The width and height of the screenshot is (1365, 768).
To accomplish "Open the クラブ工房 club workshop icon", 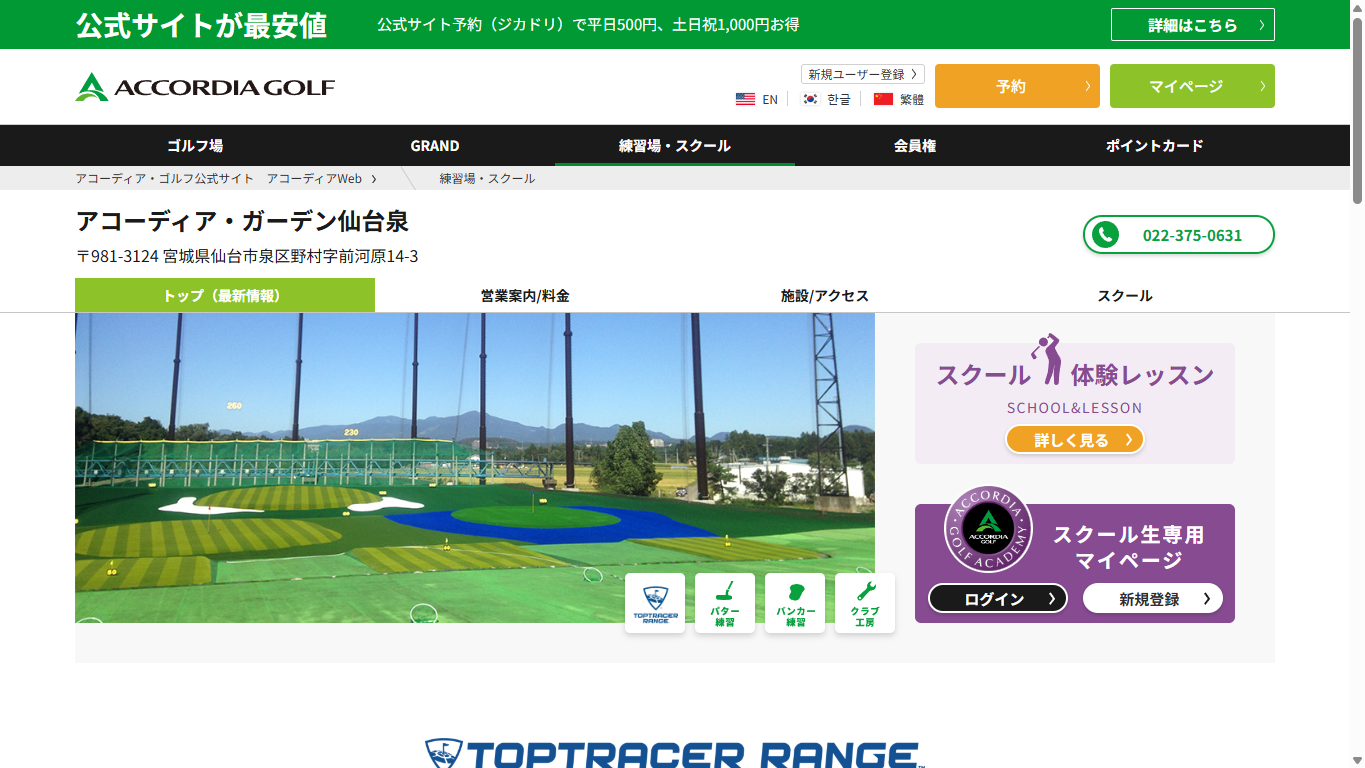I will [865, 603].
